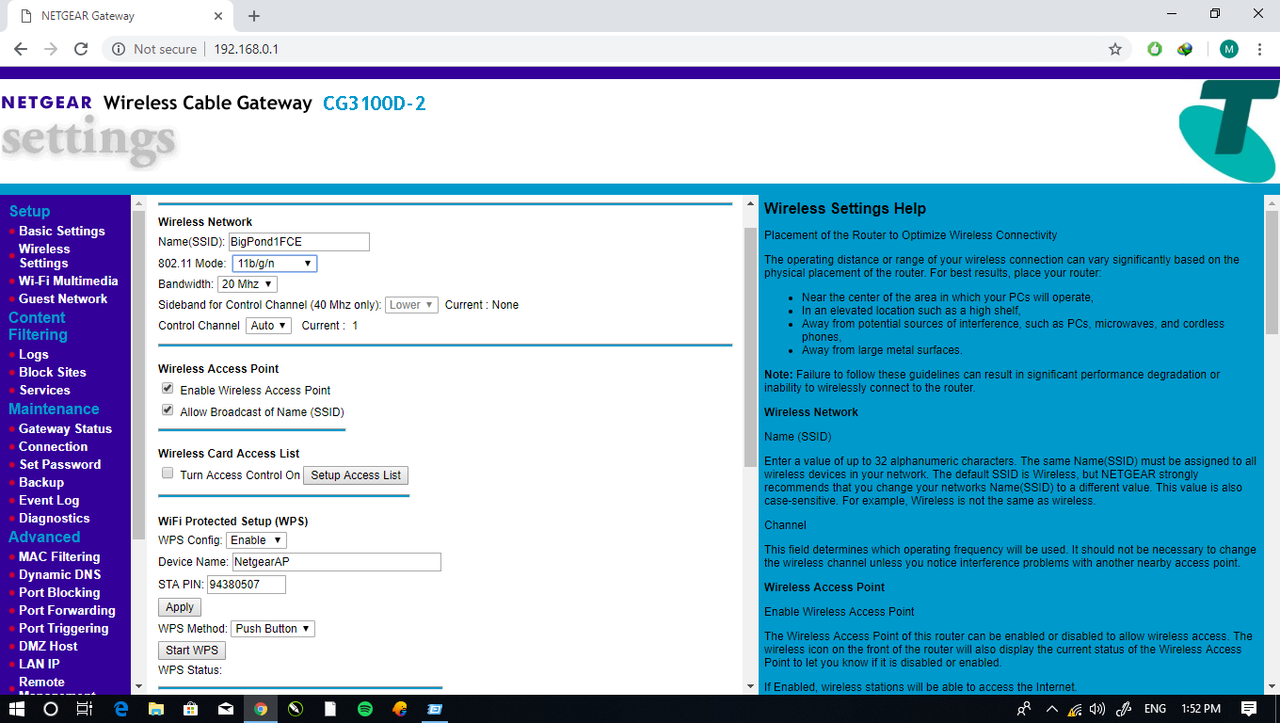Click the ENG language indicator
This screenshot has height=723, width=1280.
tap(1155, 709)
